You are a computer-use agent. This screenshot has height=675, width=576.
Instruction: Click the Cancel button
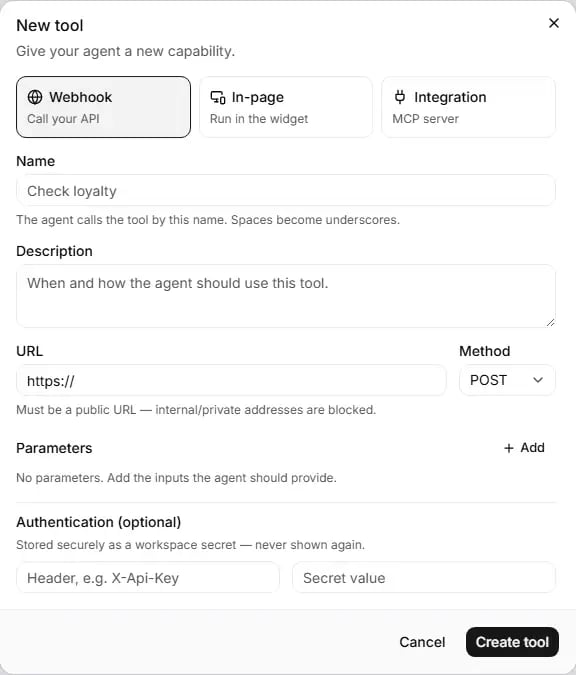tap(422, 642)
